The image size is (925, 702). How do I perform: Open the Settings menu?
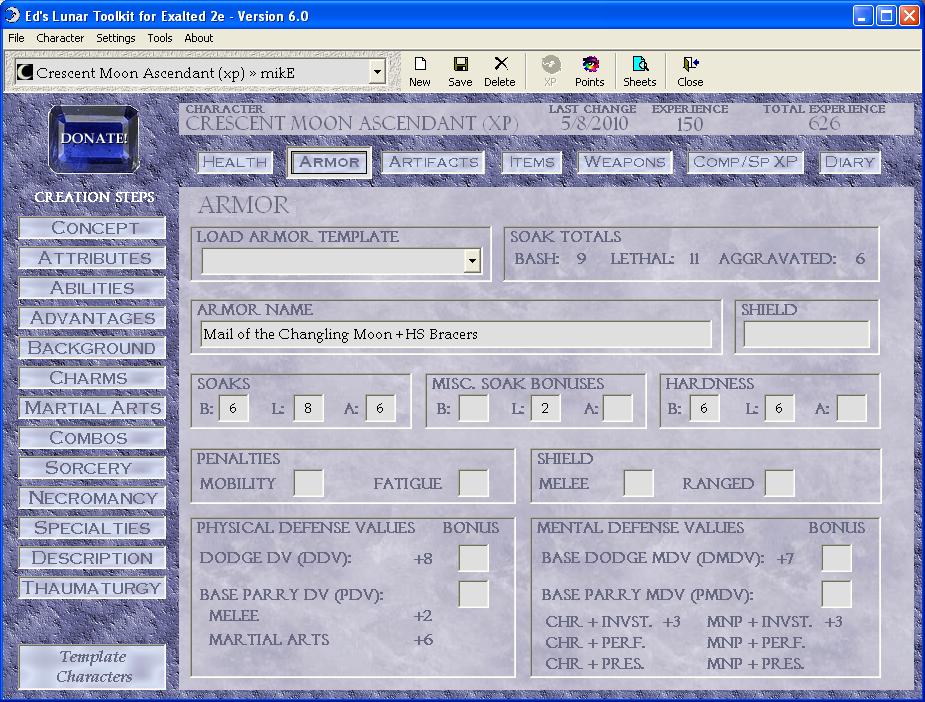coord(116,38)
